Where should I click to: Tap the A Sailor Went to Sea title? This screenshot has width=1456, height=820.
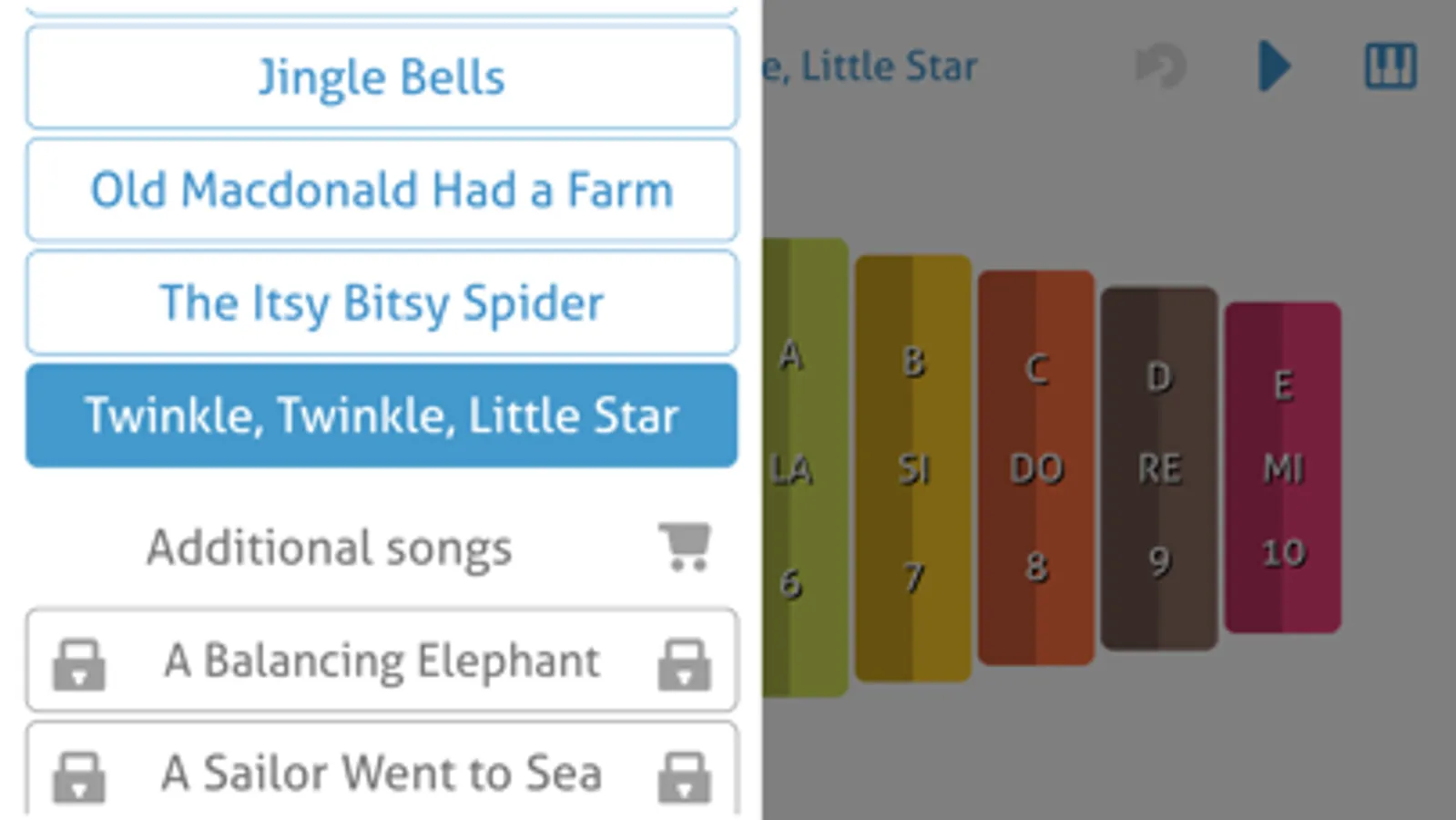coord(382,774)
